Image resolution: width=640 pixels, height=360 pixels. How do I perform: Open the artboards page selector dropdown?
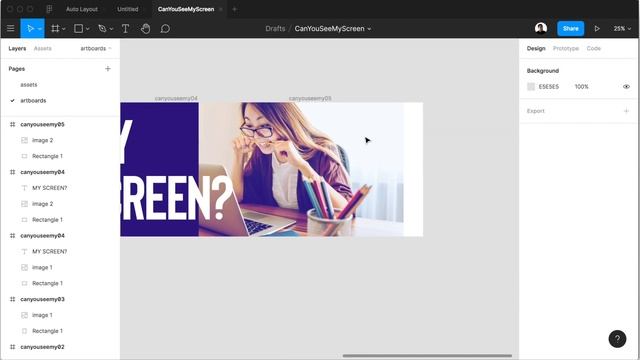point(96,48)
